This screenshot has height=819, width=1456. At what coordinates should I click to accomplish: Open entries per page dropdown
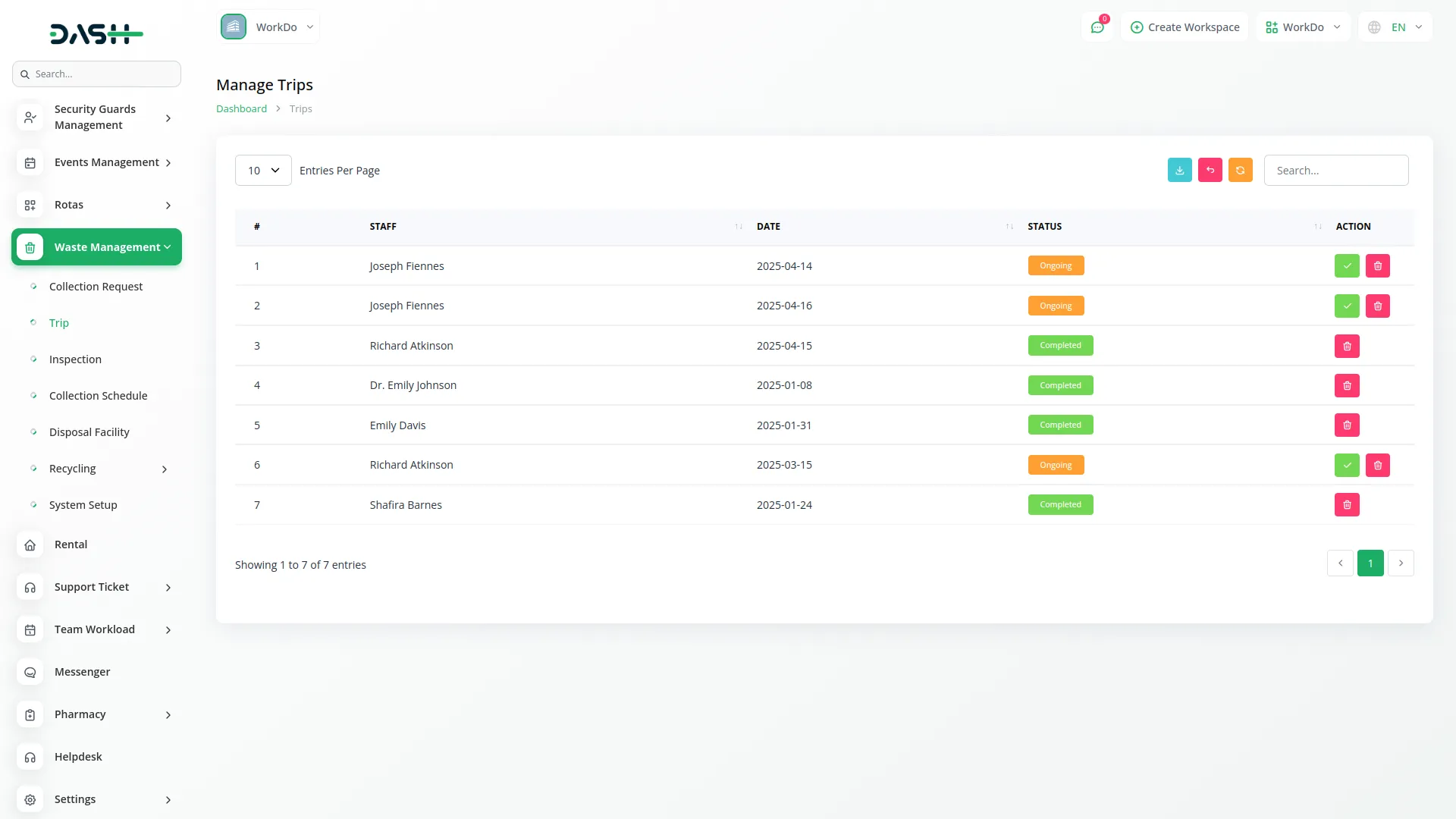(x=263, y=171)
